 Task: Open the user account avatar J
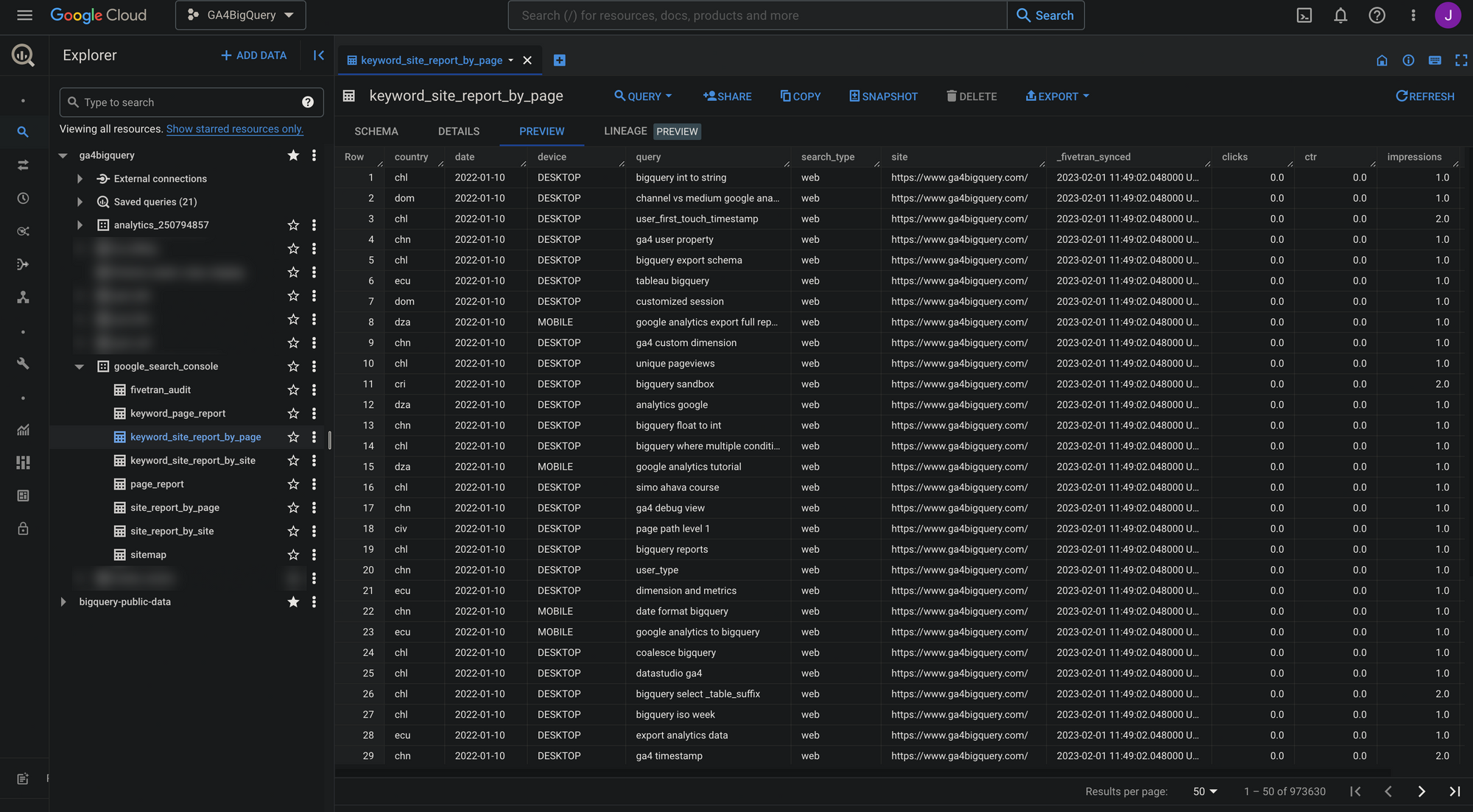coord(1448,15)
